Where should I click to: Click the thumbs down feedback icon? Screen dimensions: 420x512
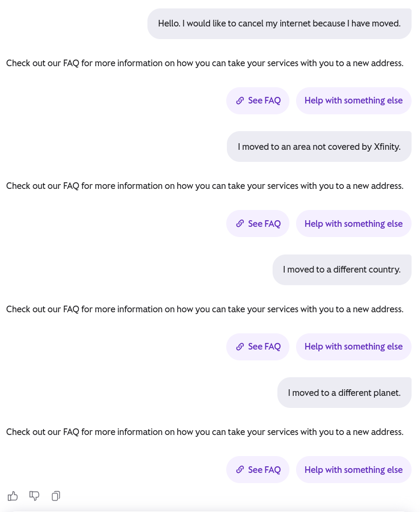point(34,496)
